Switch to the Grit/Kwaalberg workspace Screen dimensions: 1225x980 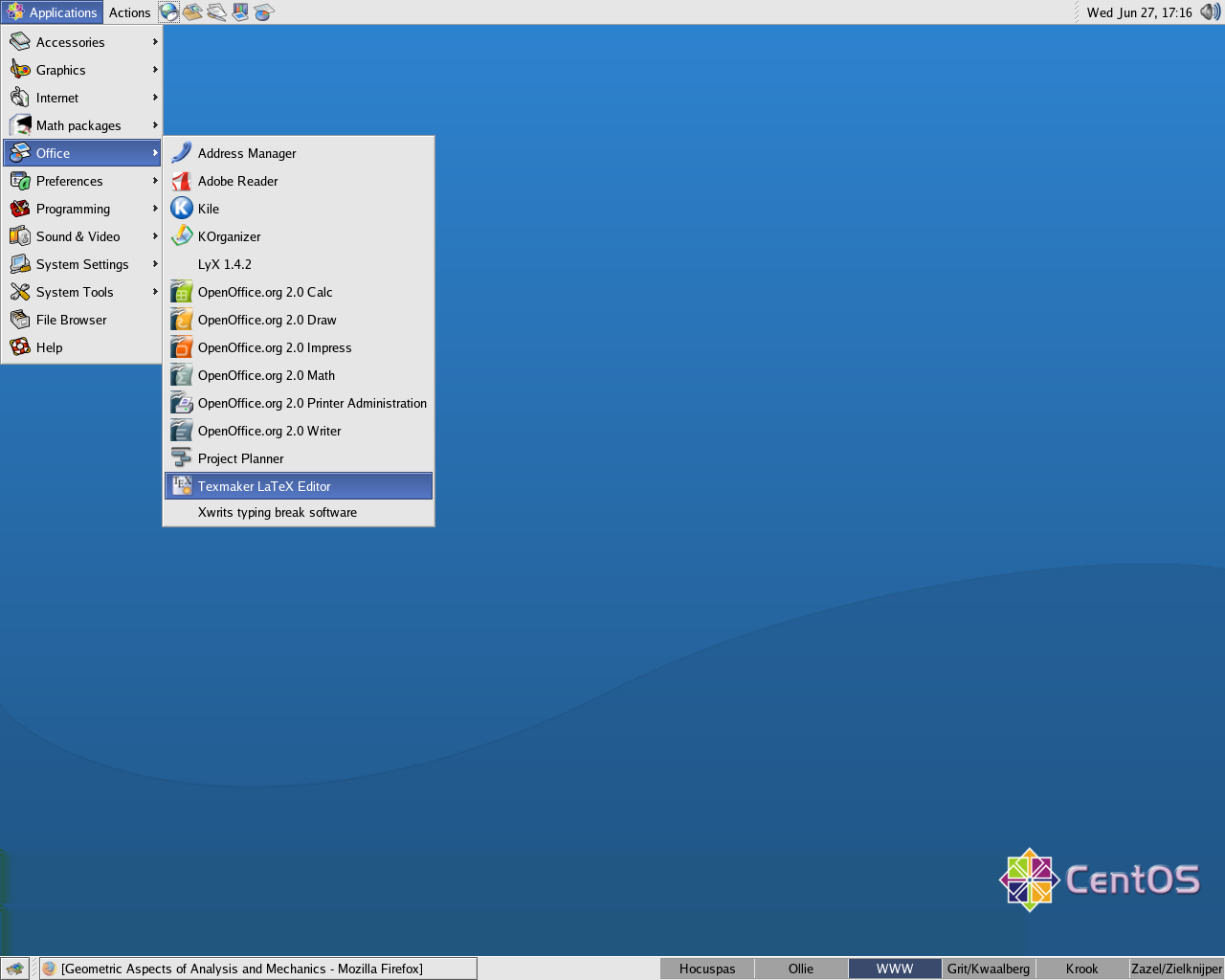(x=989, y=969)
